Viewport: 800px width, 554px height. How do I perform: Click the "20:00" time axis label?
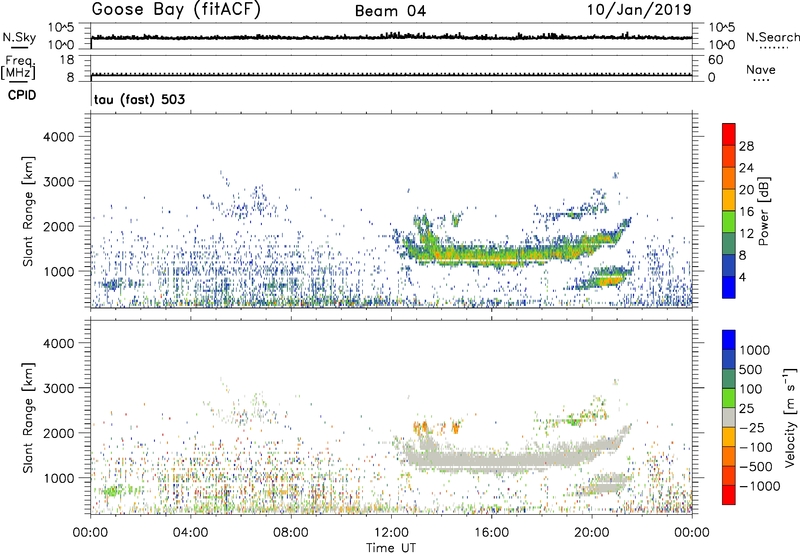click(592, 532)
